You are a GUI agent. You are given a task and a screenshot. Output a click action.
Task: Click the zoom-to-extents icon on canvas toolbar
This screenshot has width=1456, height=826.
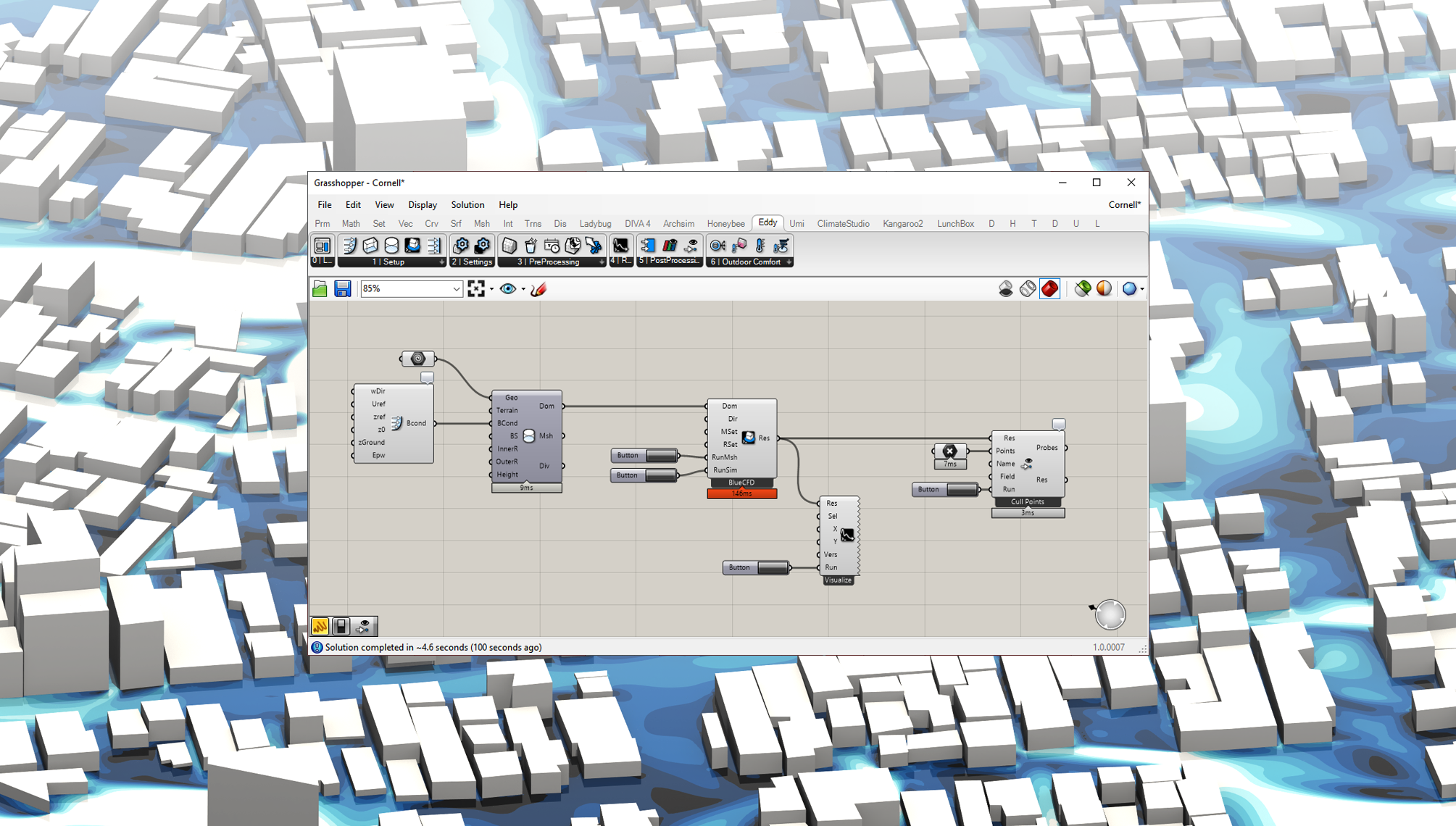coord(476,288)
